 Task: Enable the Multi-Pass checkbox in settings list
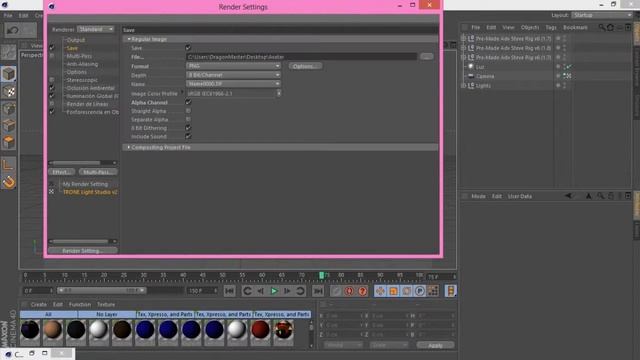(52, 56)
